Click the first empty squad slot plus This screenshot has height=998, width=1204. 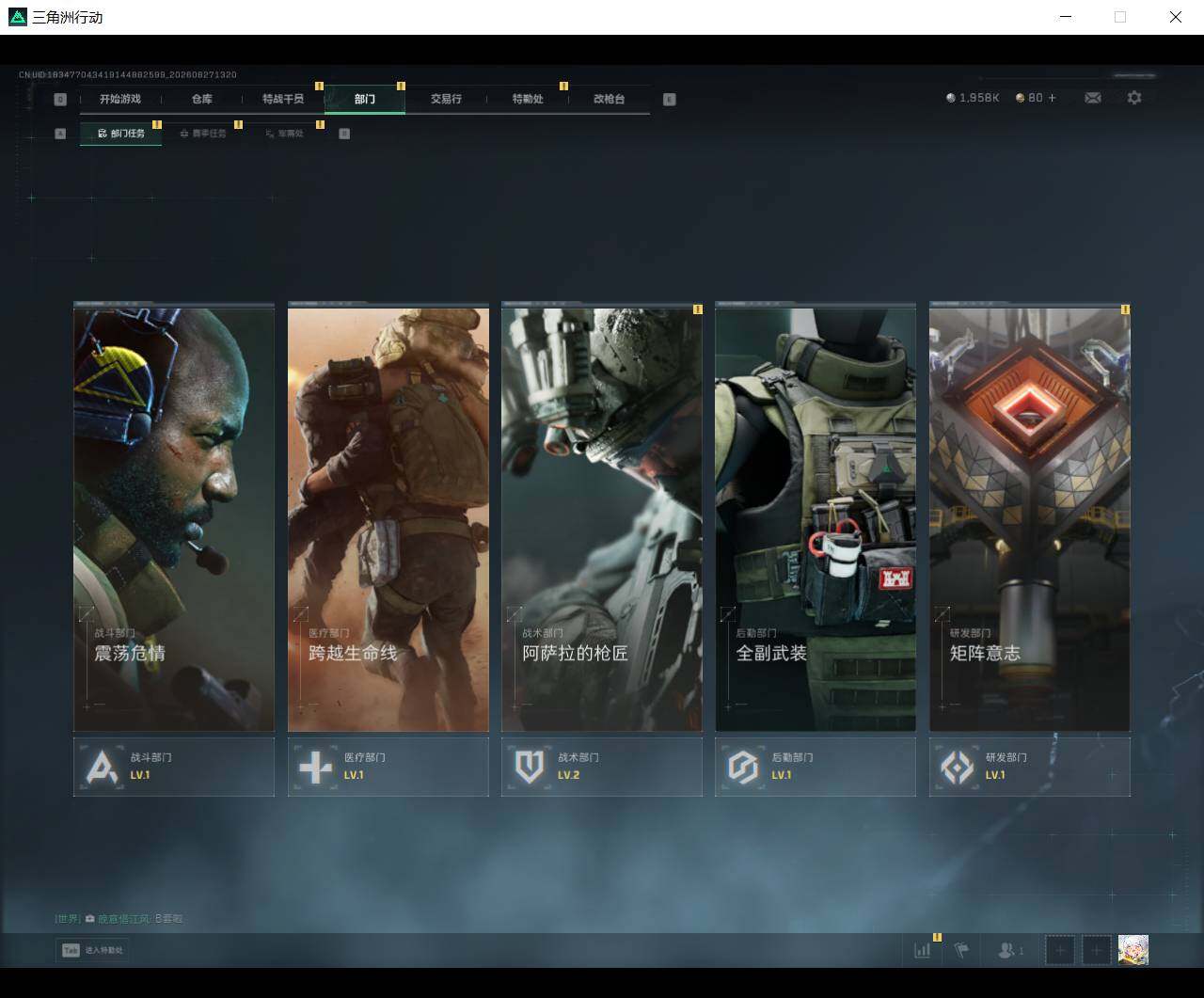coord(1060,950)
